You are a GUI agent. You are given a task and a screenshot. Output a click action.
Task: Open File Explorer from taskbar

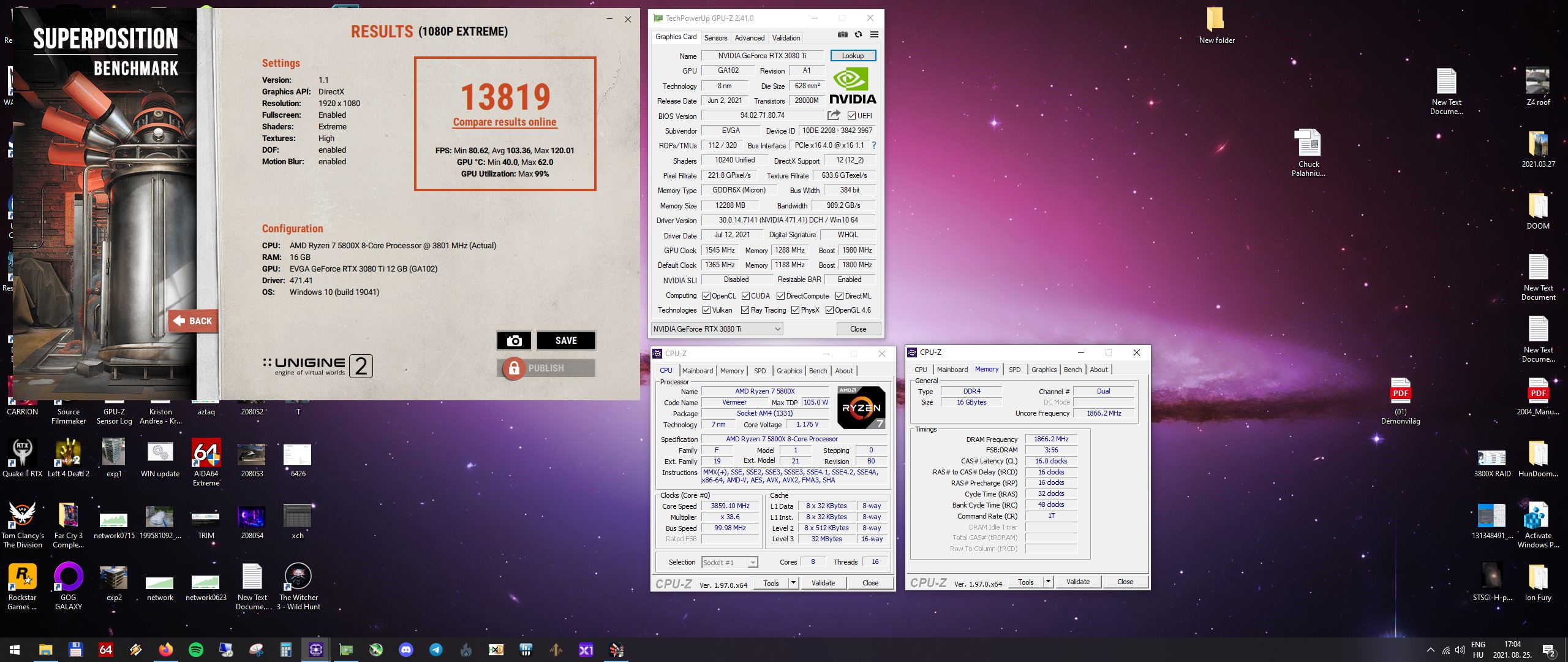(x=45, y=650)
